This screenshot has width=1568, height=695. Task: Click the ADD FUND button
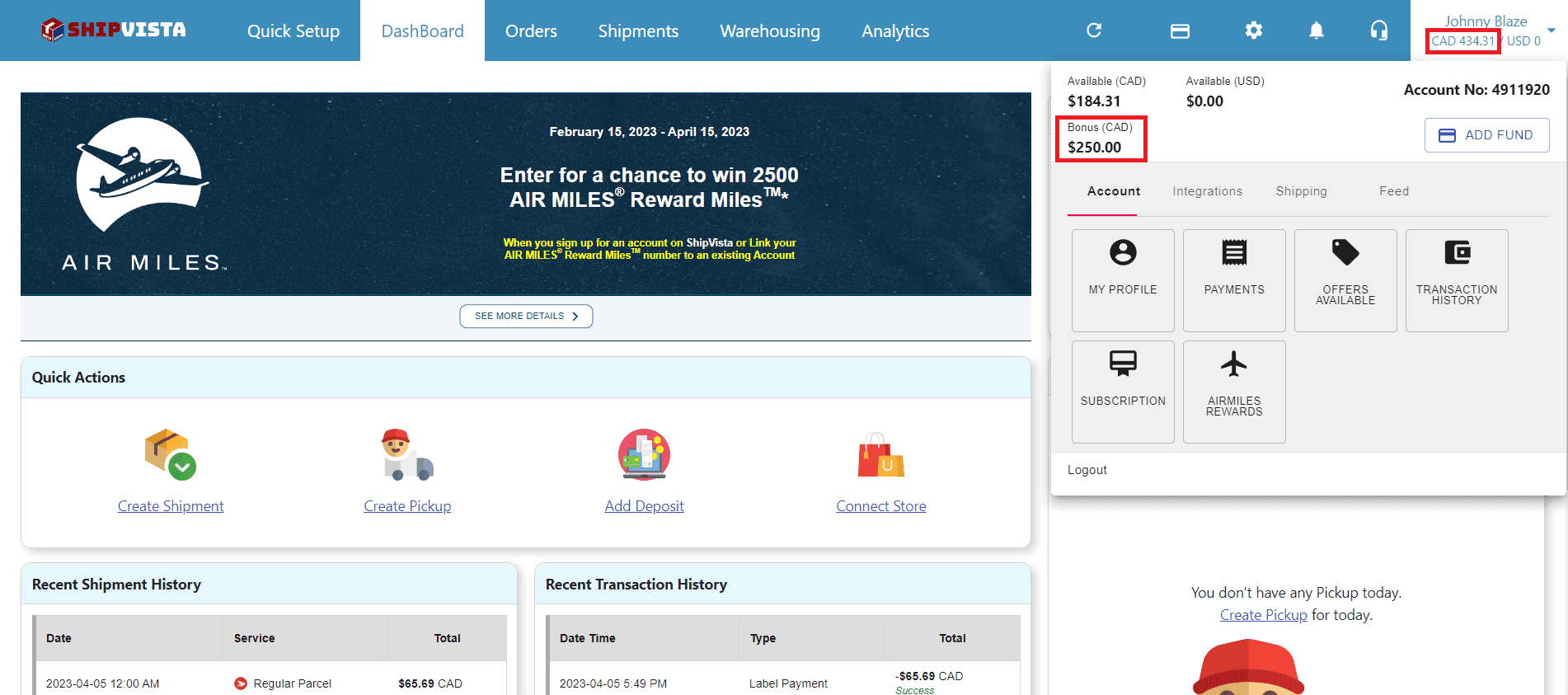1486,135
